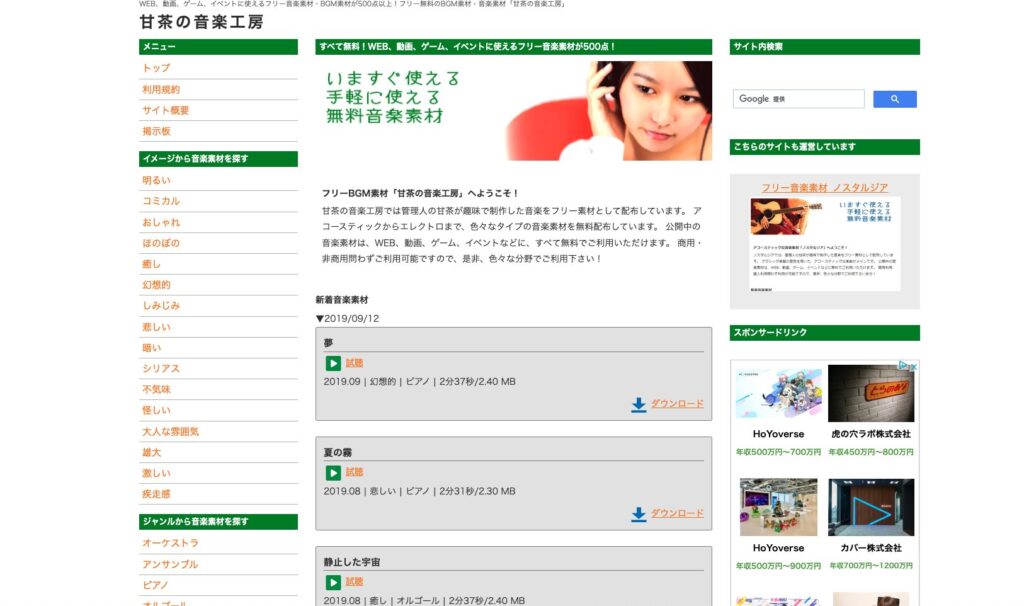Select the 怪しい category
Image resolution: width=1024 pixels, height=606 pixels.
pyautogui.click(x=156, y=410)
